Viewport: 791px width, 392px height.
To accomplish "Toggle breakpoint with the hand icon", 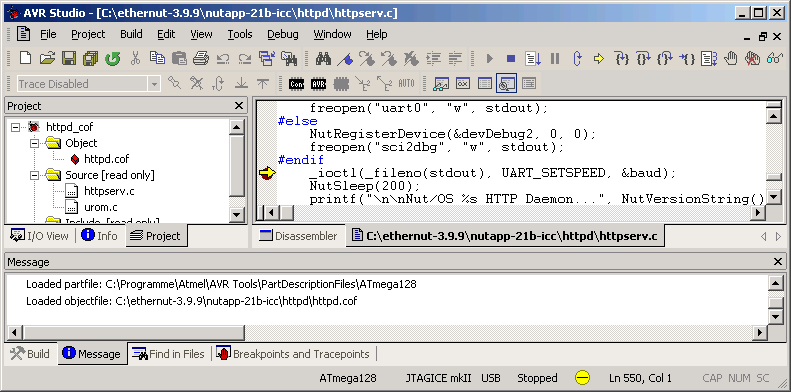I will (730, 59).
